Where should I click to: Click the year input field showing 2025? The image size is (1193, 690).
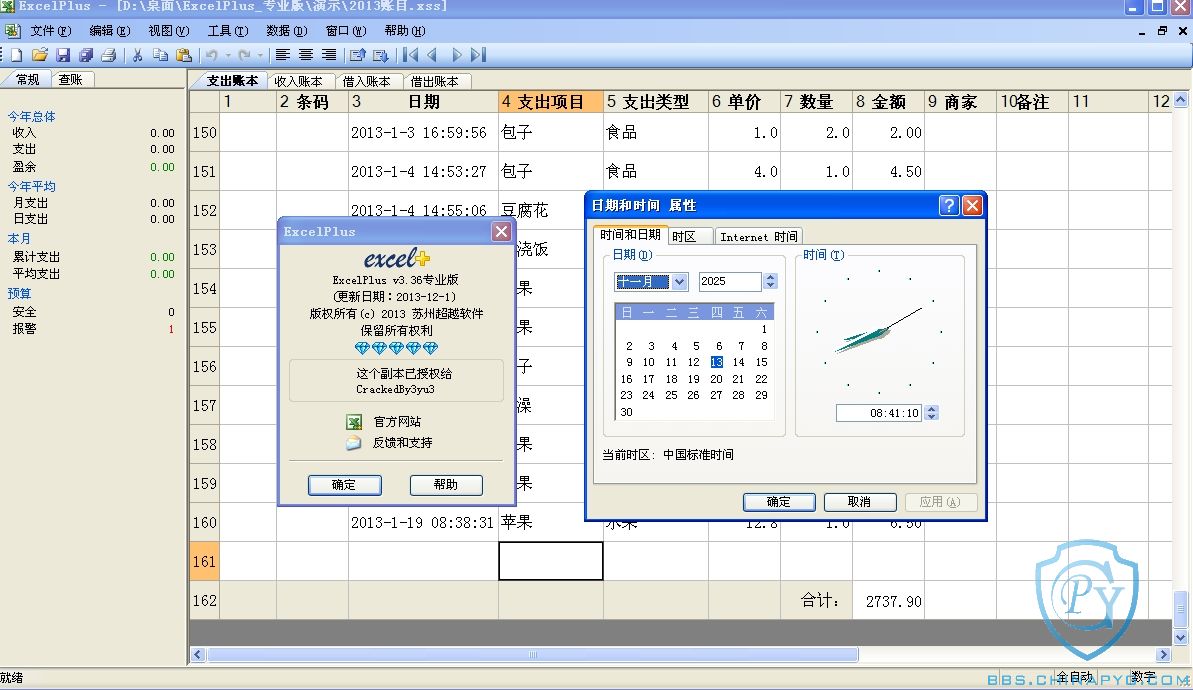point(730,281)
